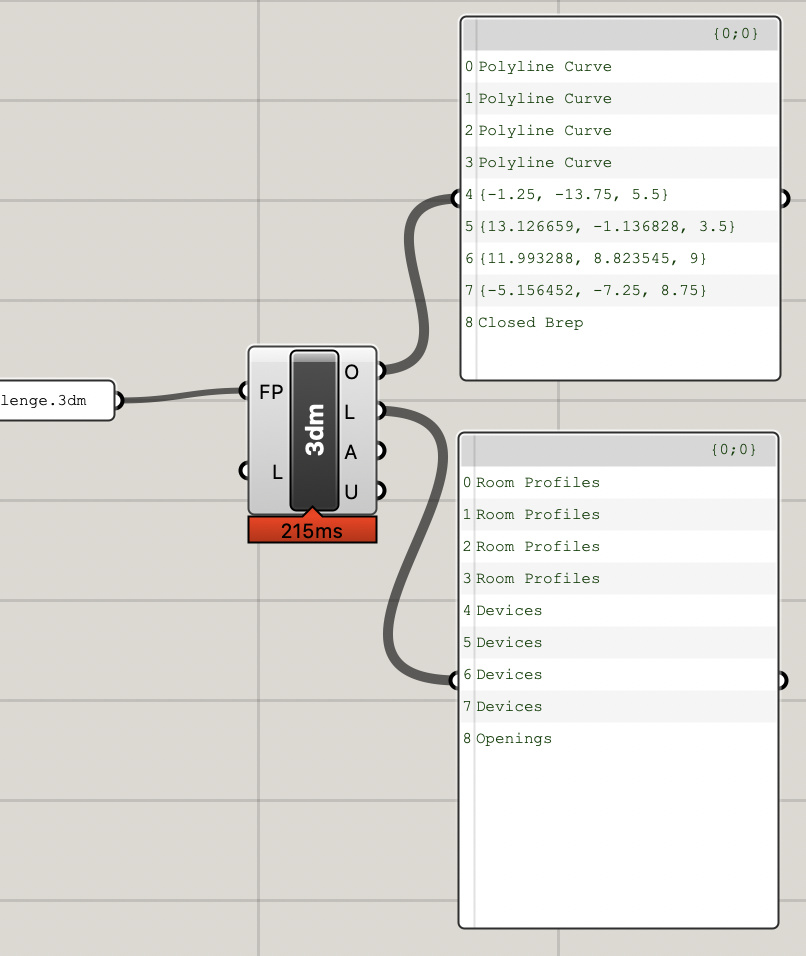Select the U output of the 3dm component

[x=352, y=492]
